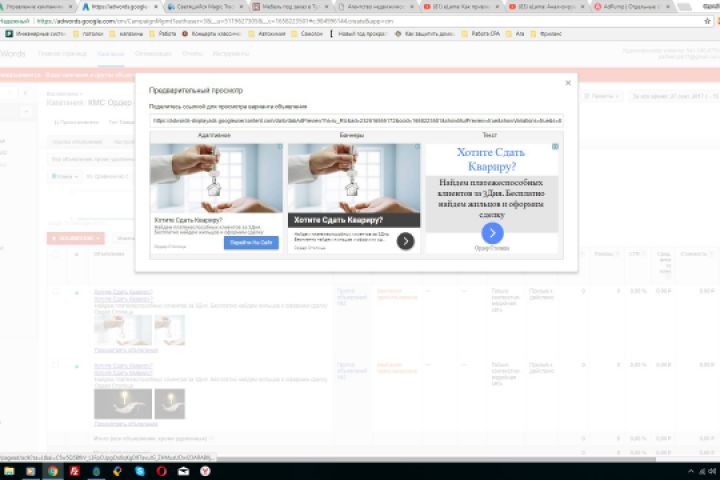Switch to the AdPump browser tab
Screen dimensions: 720x480
coord(632,7)
